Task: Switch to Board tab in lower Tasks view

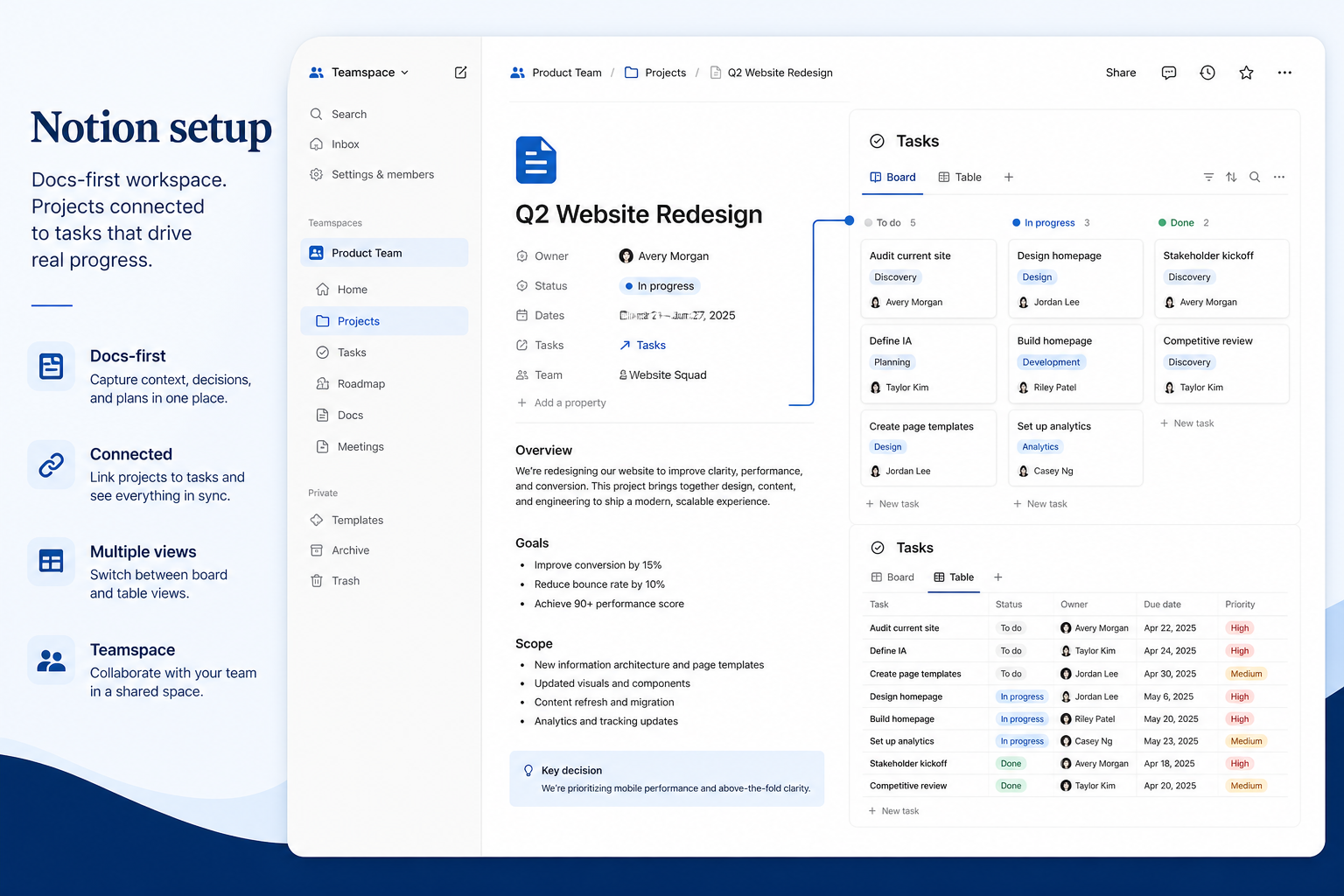Action: click(x=892, y=577)
